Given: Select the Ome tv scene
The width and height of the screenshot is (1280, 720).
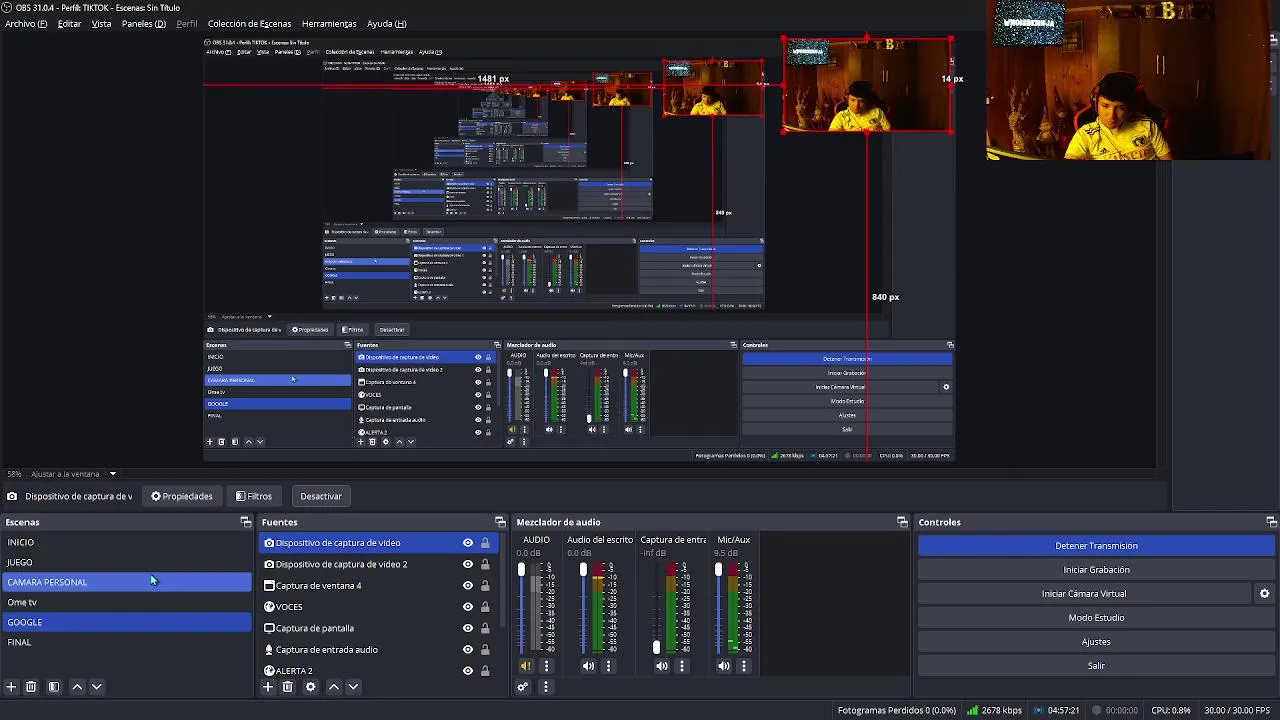Looking at the screenshot, I should 127,602.
